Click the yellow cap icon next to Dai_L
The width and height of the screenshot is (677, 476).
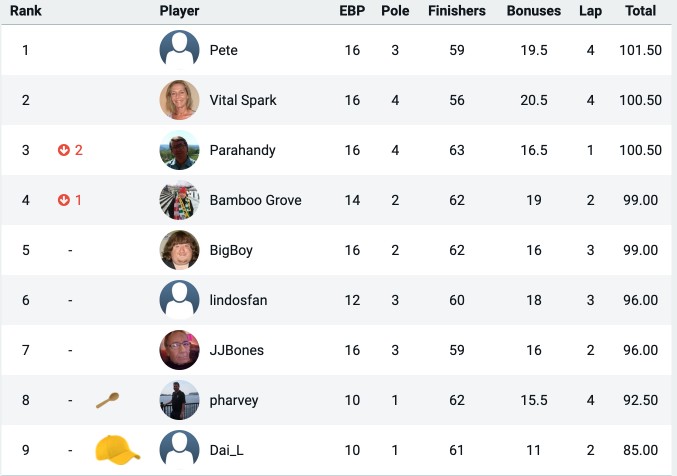(x=117, y=449)
